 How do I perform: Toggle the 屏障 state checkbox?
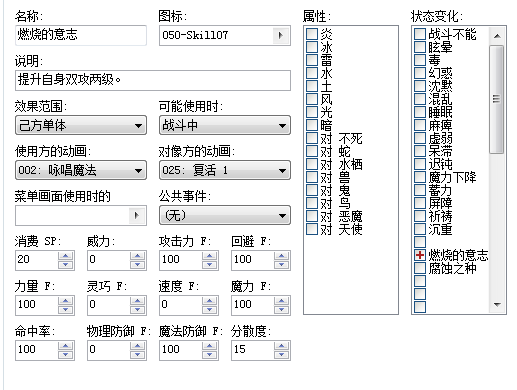coord(420,203)
